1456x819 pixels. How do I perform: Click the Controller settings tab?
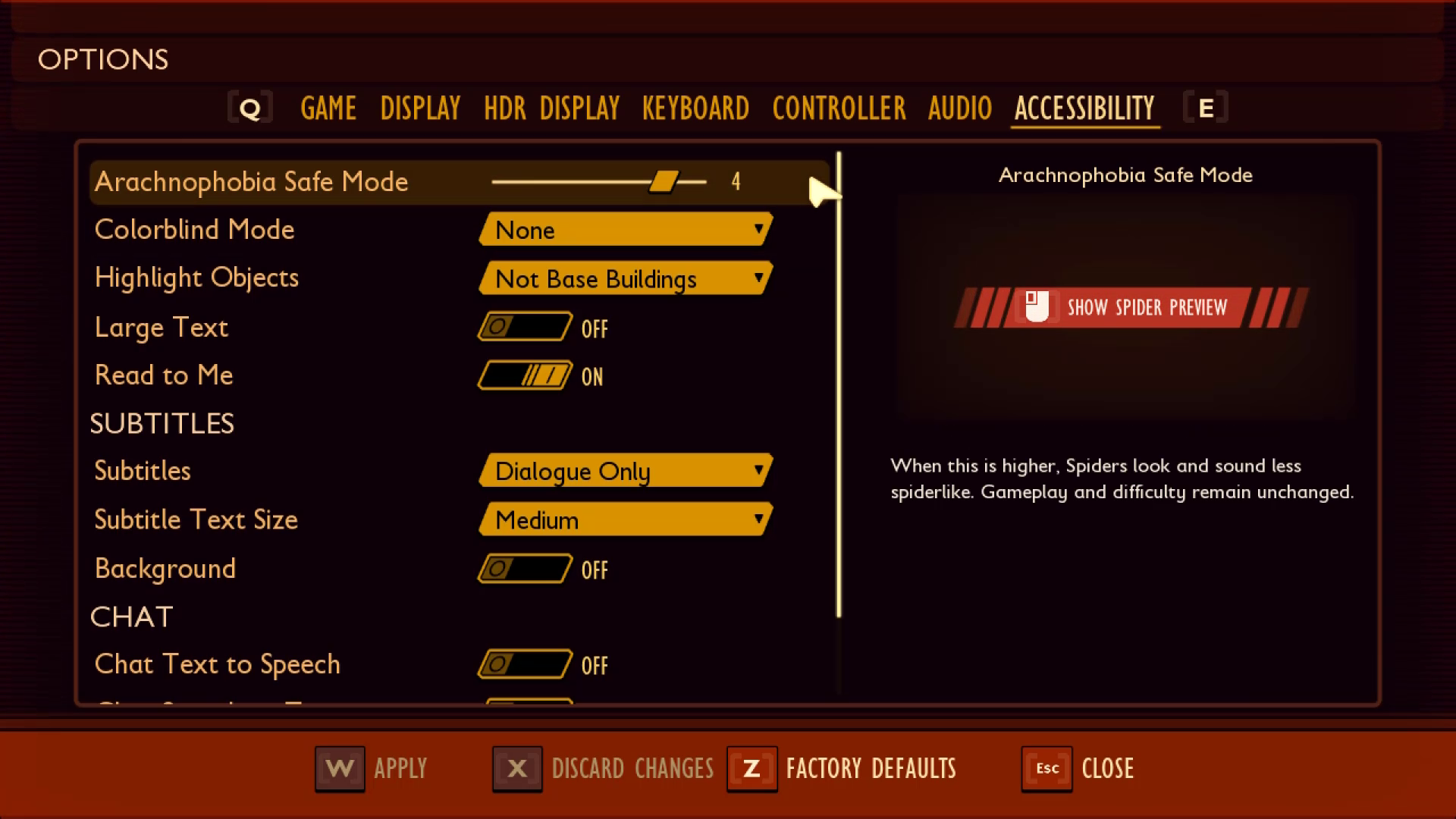(839, 107)
